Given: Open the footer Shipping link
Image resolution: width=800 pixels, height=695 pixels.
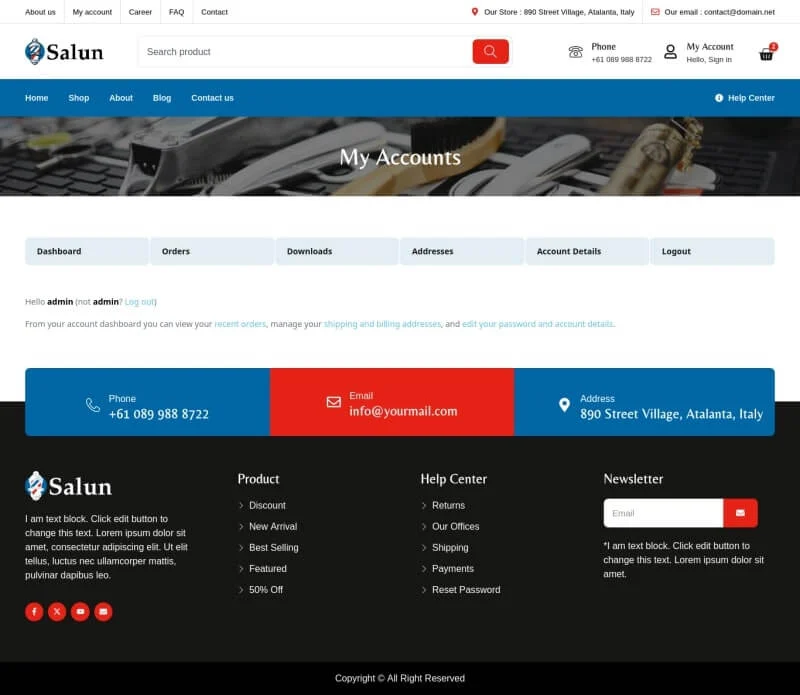Looking at the screenshot, I should [x=450, y=548].
